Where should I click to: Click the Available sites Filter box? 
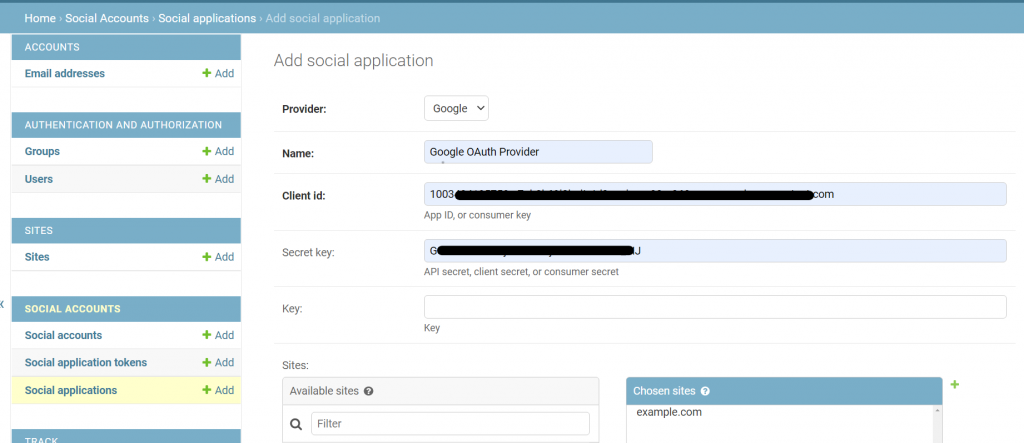pyautogui.click(x=450, y=424)
